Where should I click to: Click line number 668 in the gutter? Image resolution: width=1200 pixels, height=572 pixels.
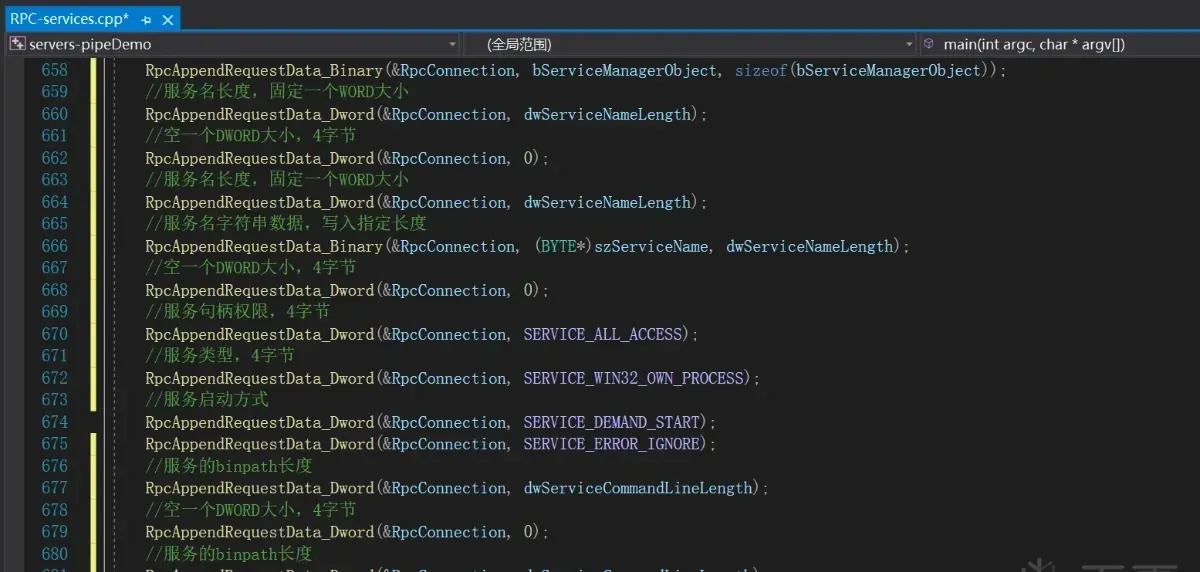(x=55, y=290)
